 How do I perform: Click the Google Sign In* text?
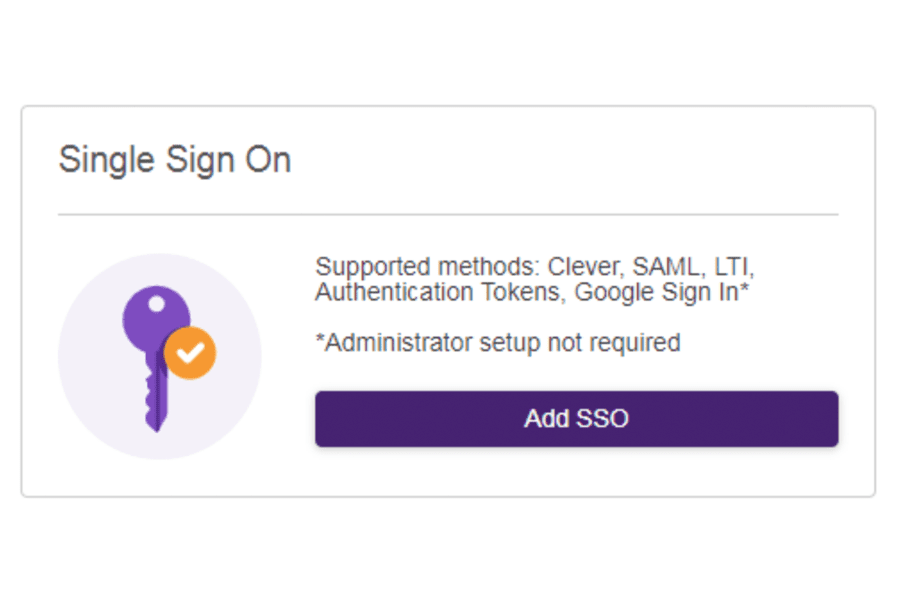click(x=662, y=292)
